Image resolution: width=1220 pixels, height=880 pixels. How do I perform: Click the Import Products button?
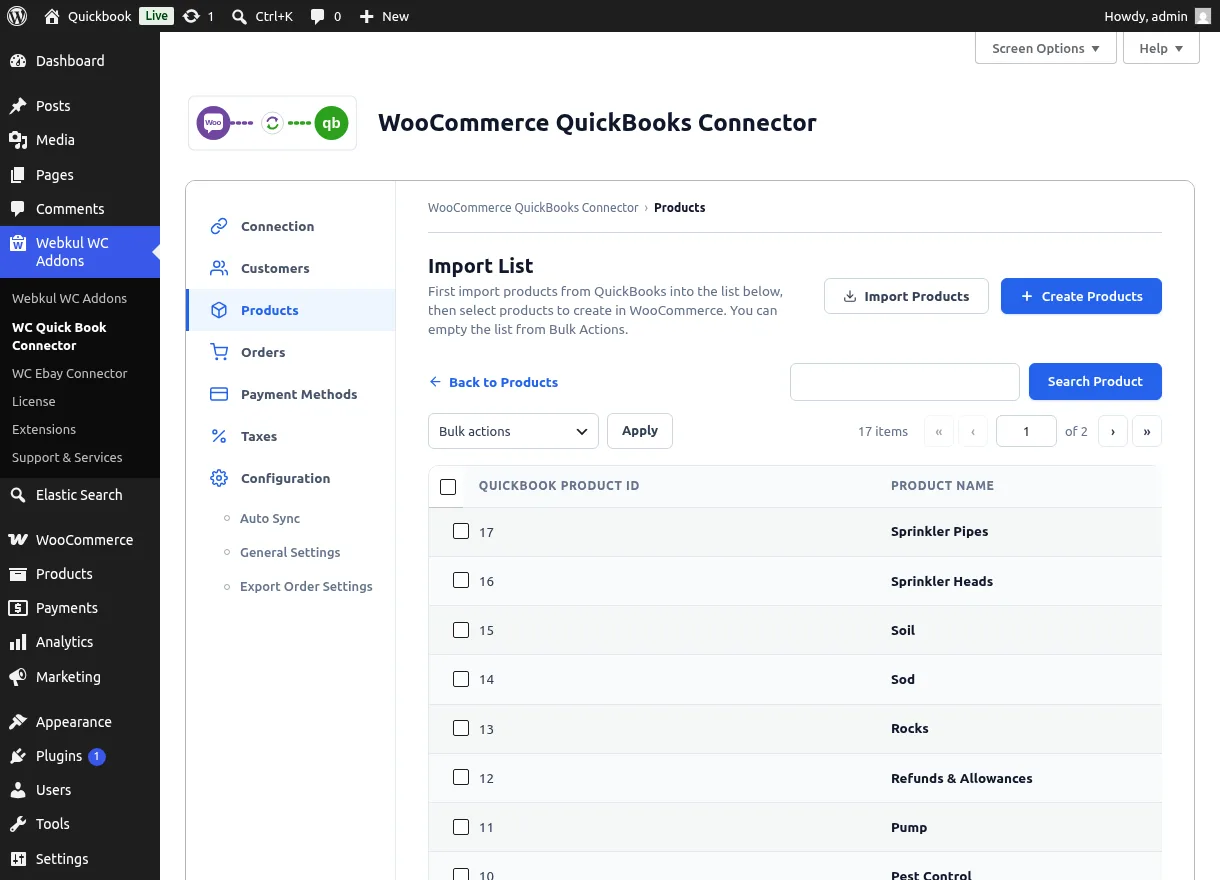[906, 296]
